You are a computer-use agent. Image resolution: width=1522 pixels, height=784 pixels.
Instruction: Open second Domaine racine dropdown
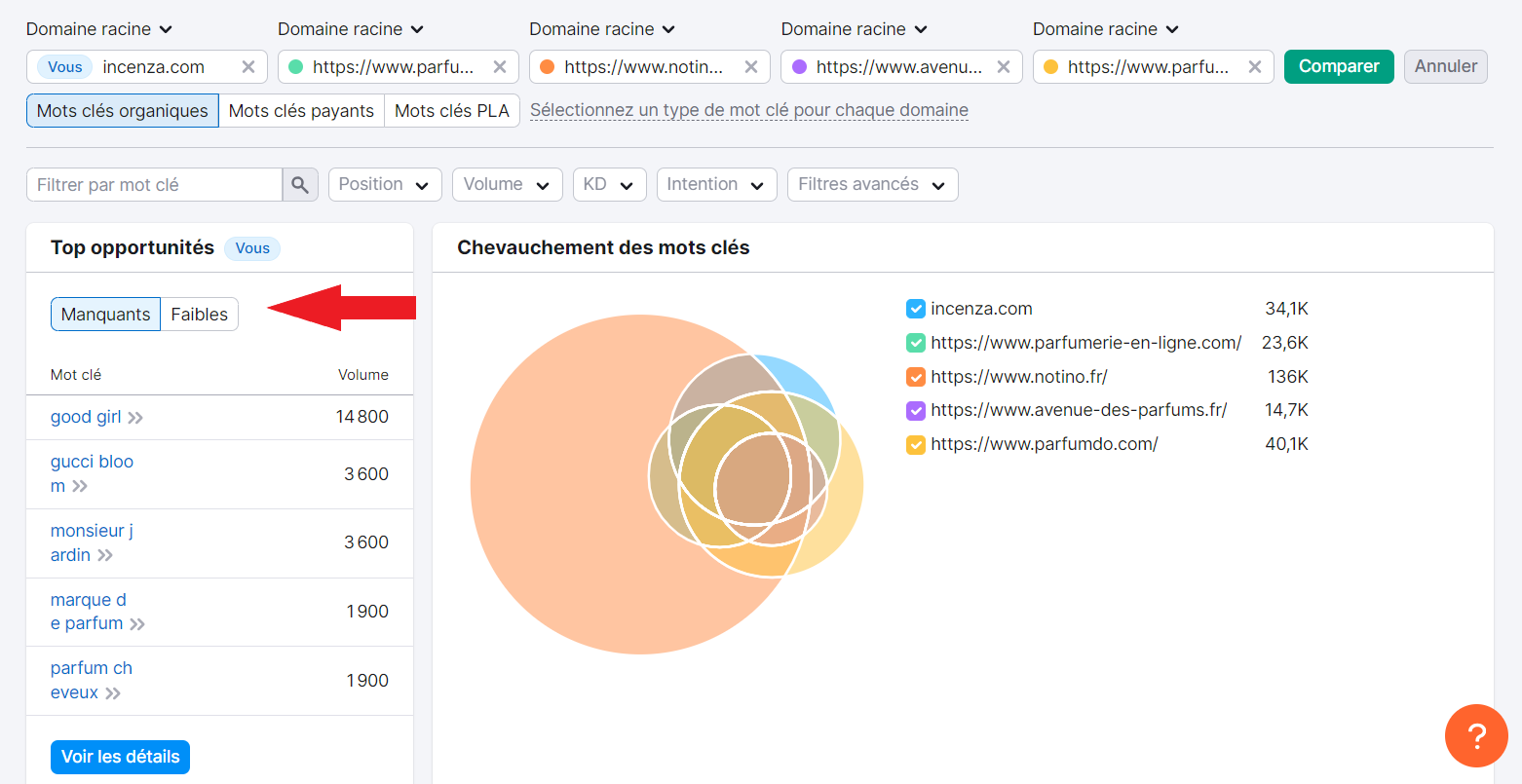(351, 29)
